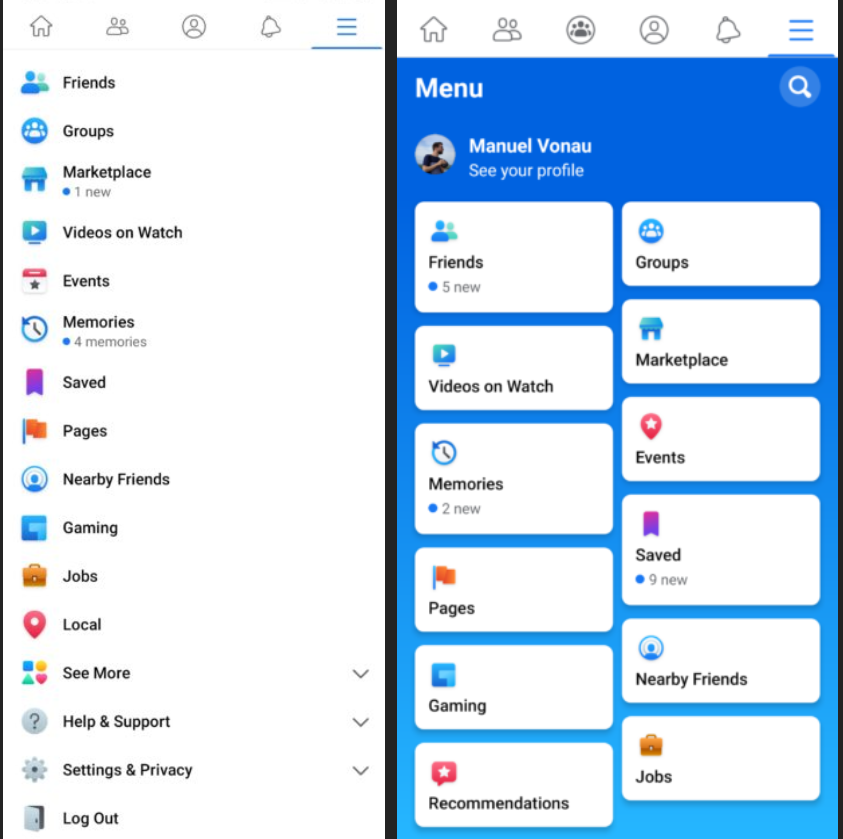Open Recommendations card in Menu grid
843x839 pixels.
(513, 784)
